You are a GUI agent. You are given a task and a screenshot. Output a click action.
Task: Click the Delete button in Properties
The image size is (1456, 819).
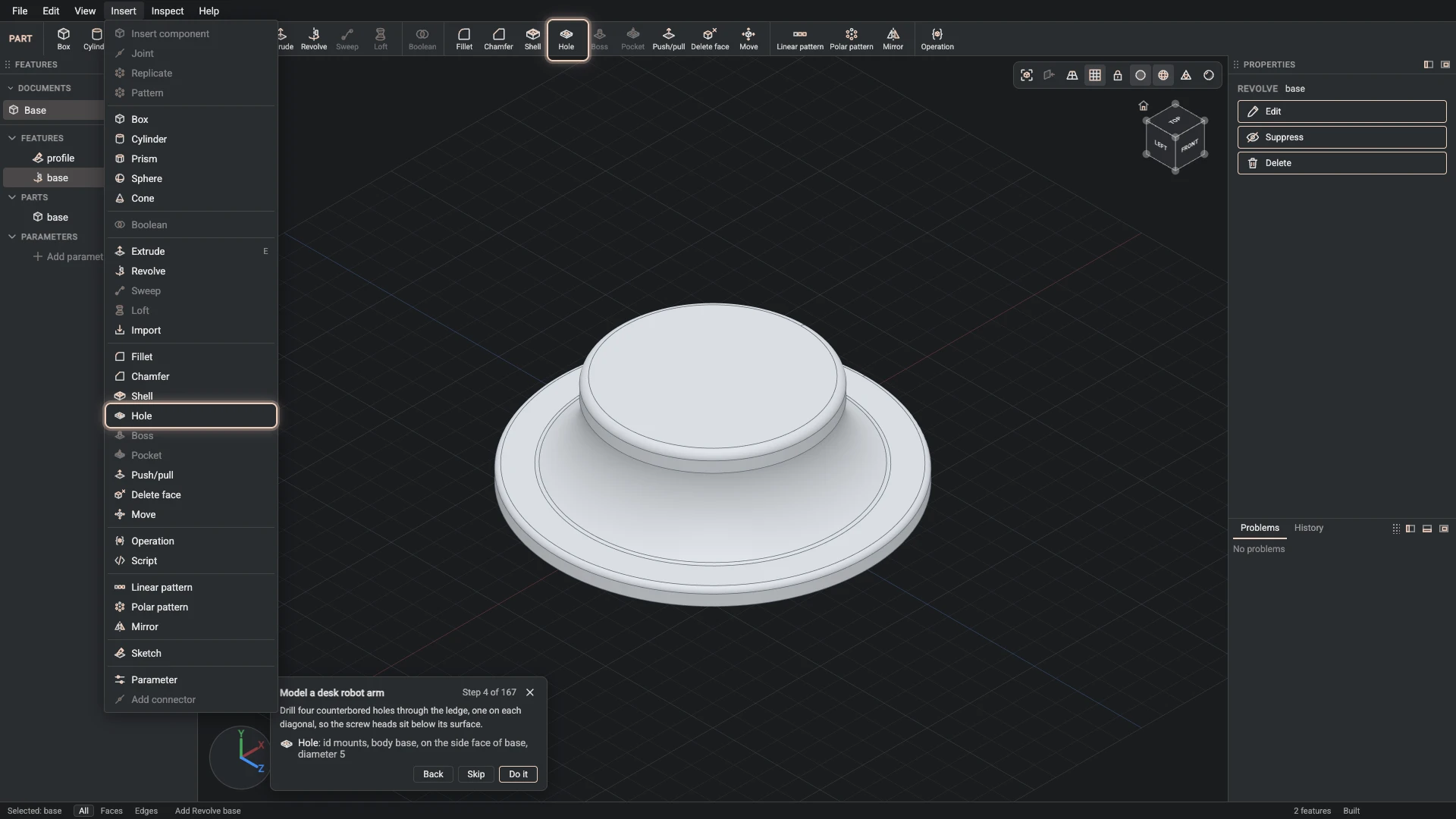1341,163
